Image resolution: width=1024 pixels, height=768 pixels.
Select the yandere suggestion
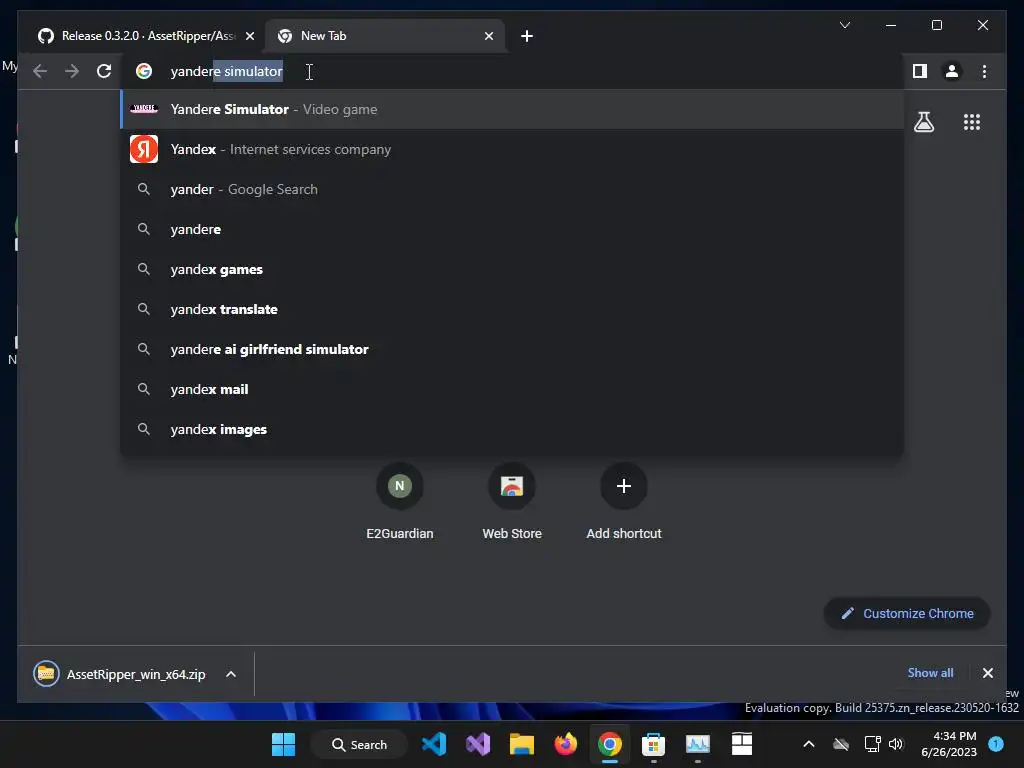(513, 229)
